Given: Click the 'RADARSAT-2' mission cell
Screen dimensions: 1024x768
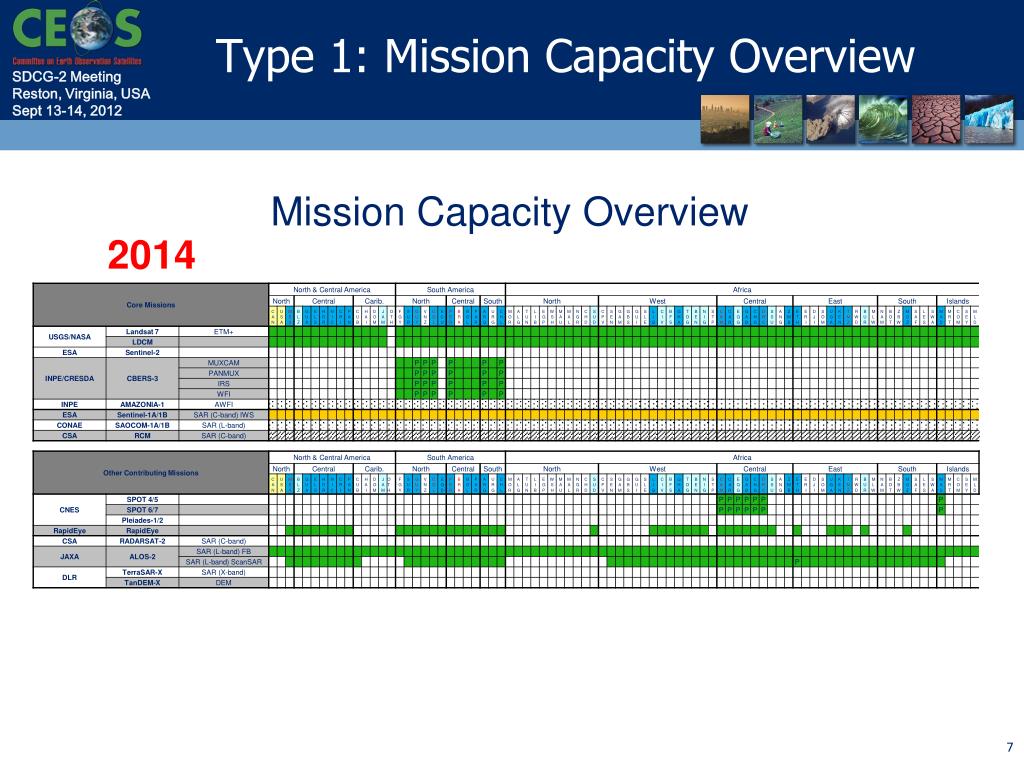Looking at the screenshot, I should click(x=142, y=541).
